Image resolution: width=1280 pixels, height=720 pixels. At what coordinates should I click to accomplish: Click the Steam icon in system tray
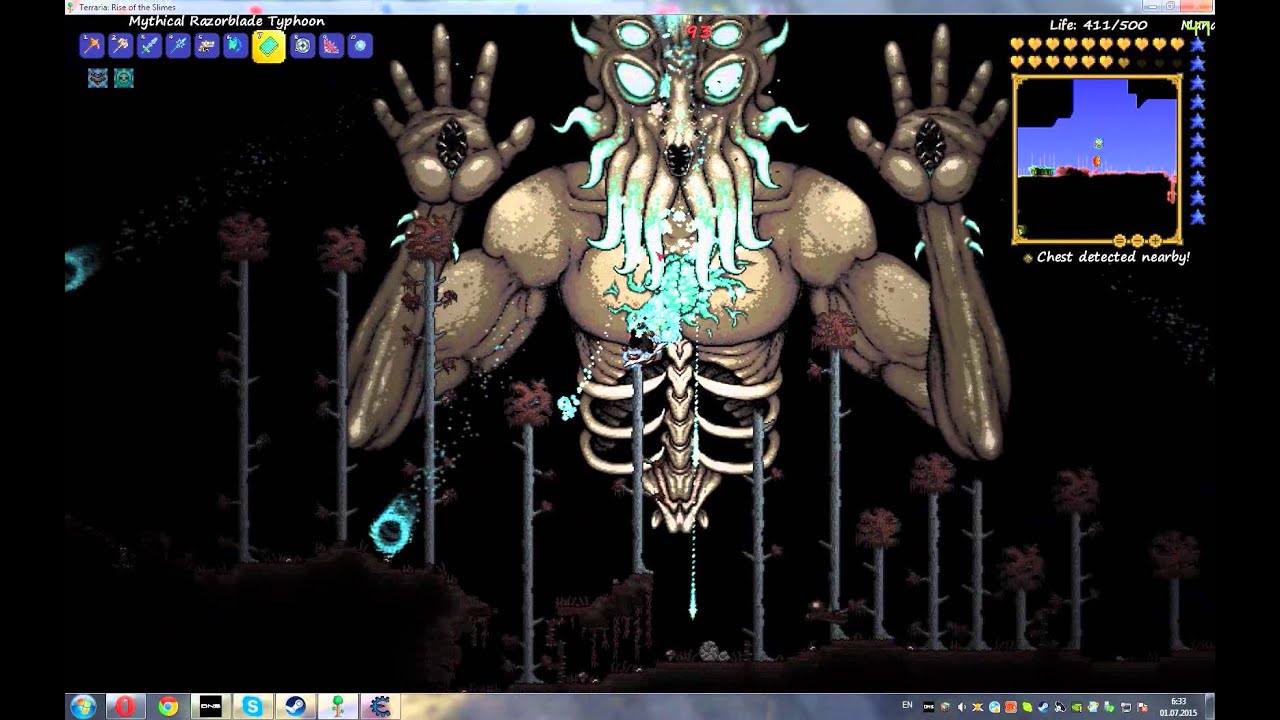[x=1043, y=707]
